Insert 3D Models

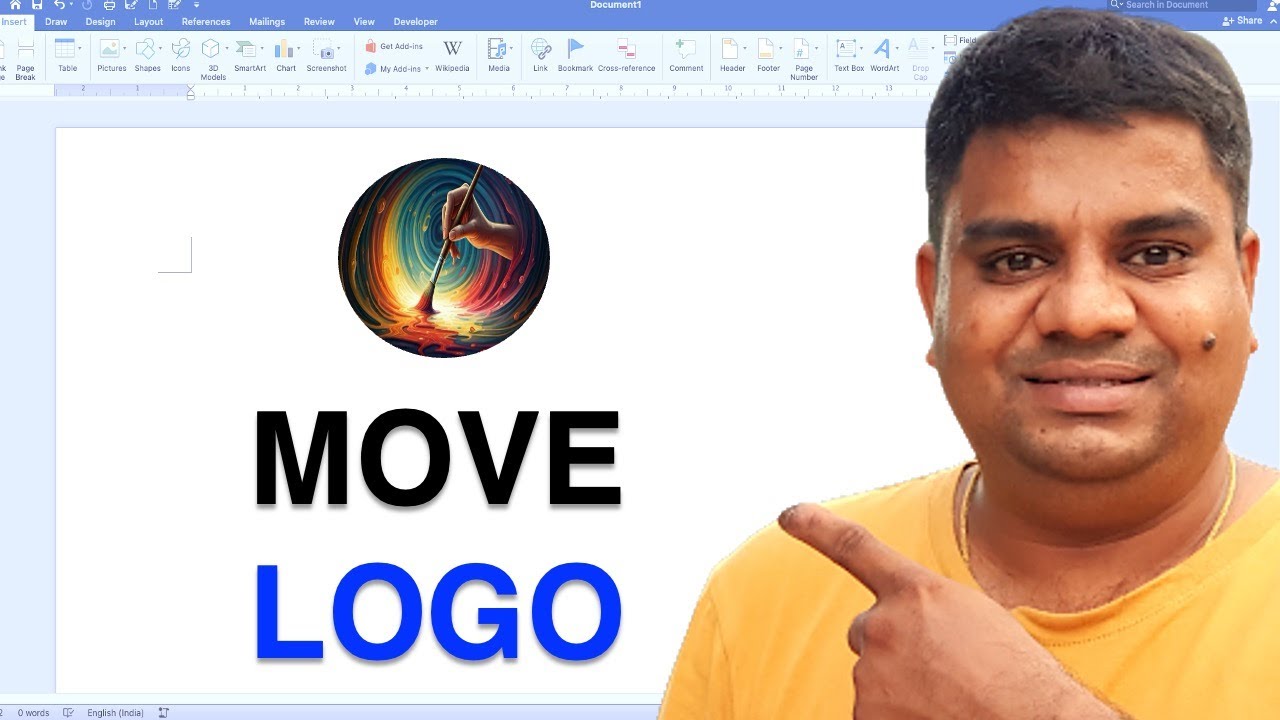212,59
